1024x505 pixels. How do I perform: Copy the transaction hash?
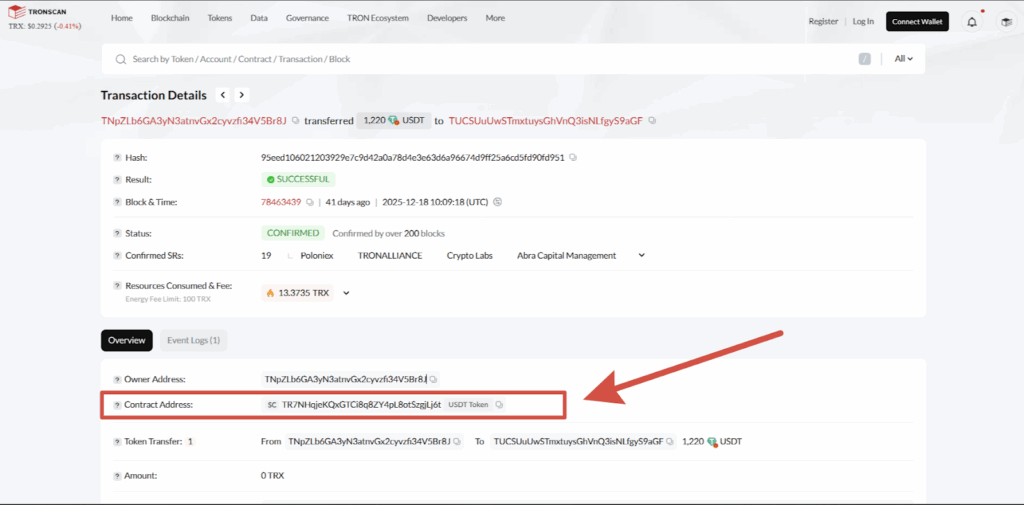click(573, 158)
